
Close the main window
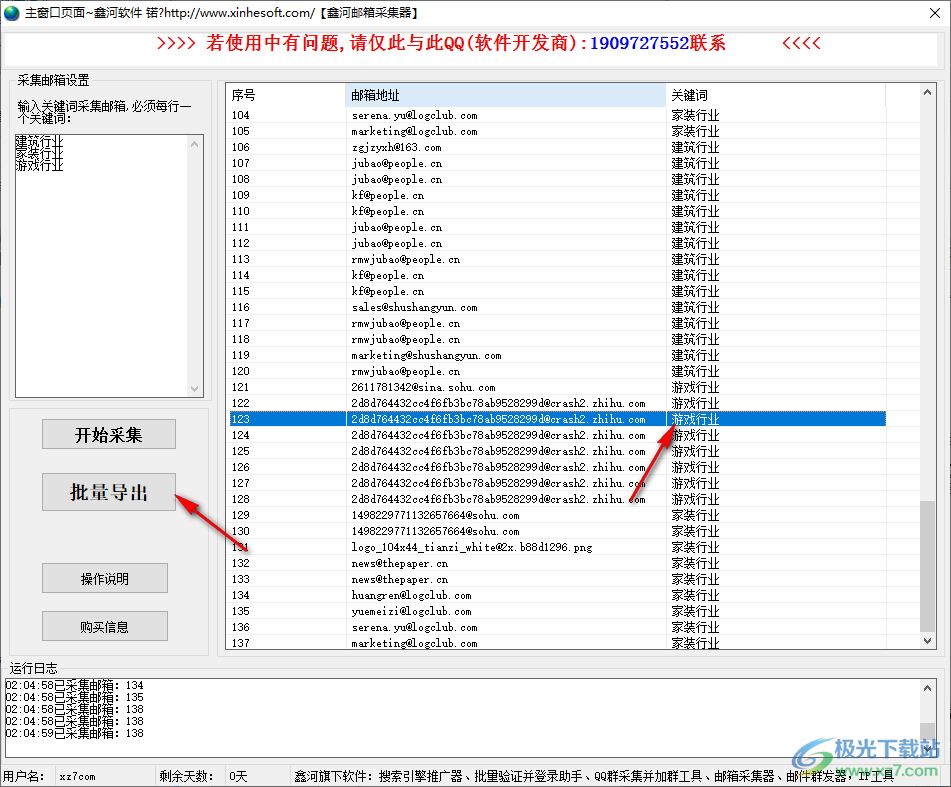coord(935,13)
